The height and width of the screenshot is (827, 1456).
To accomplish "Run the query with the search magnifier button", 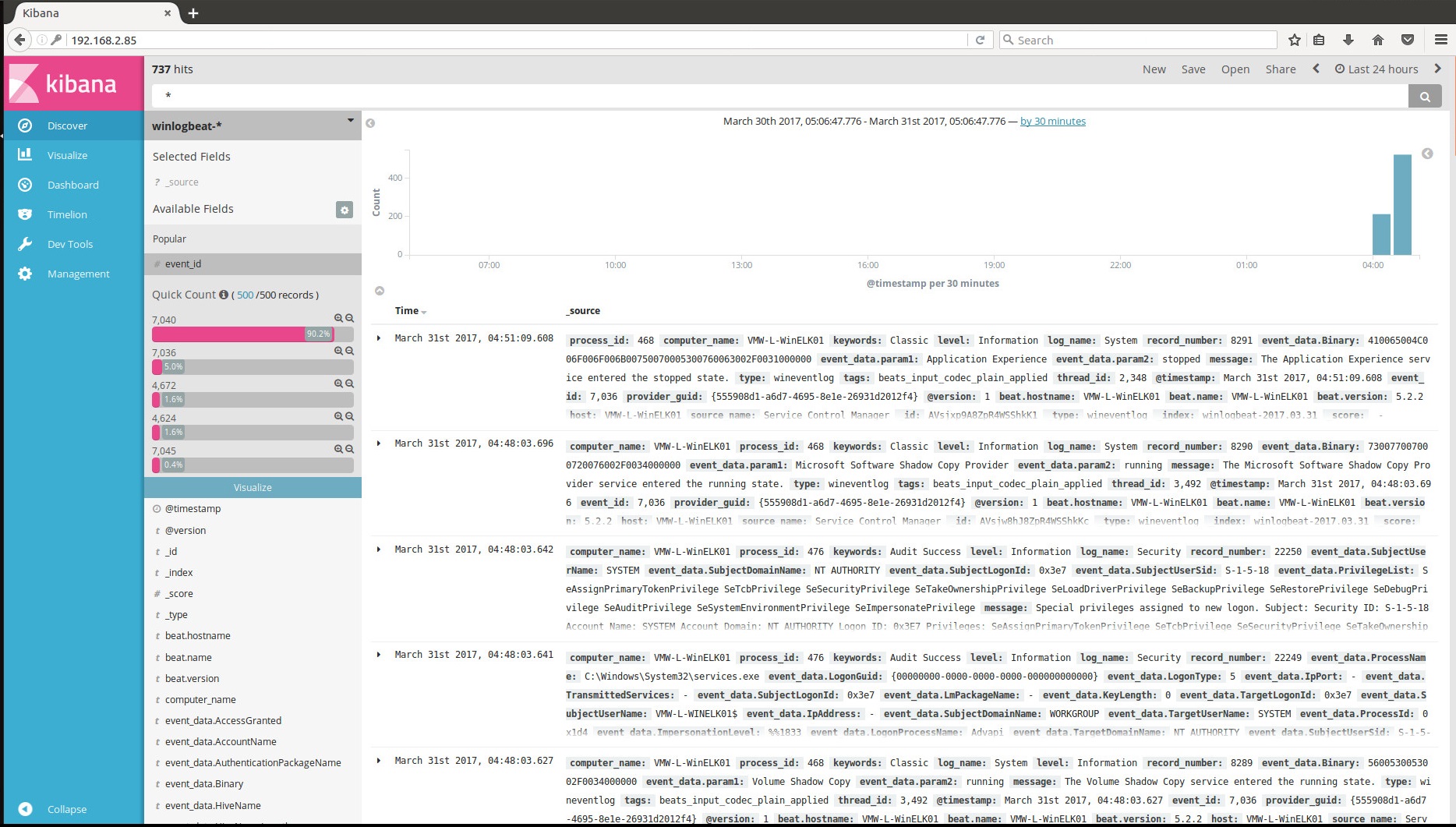I will click(x=1425, y=97).
